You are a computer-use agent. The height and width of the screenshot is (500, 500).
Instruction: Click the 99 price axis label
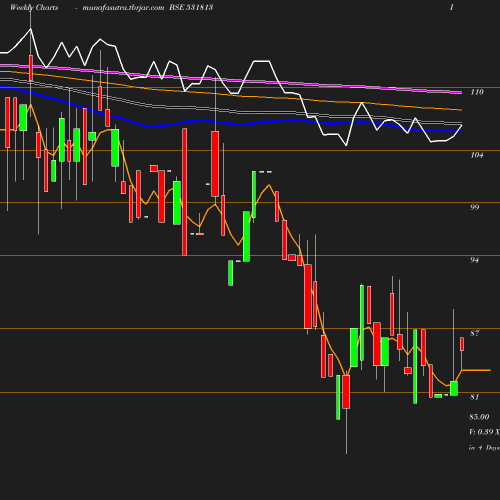click(475, 207)
